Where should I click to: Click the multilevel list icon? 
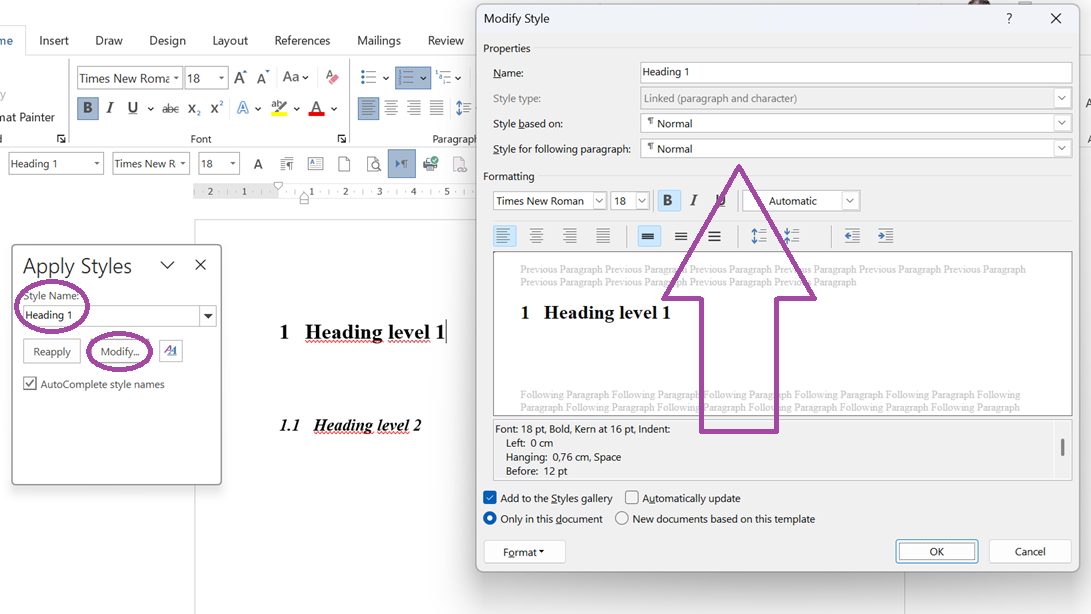[443, 77]
